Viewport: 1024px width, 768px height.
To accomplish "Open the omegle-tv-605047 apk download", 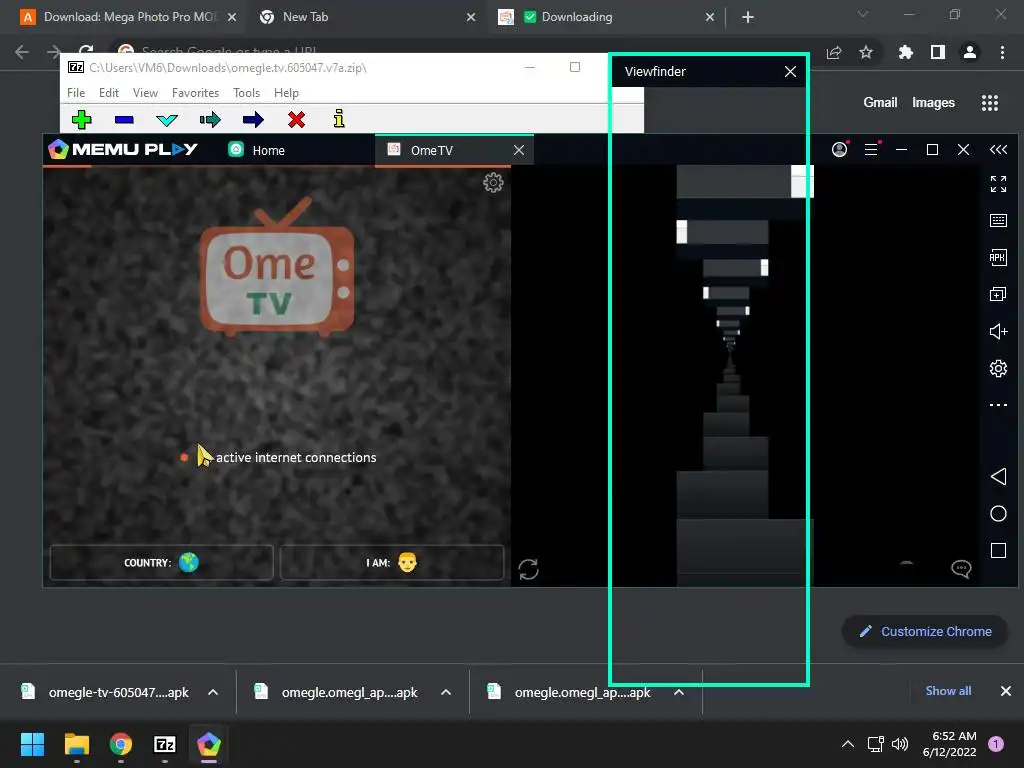I will (106, 692).
